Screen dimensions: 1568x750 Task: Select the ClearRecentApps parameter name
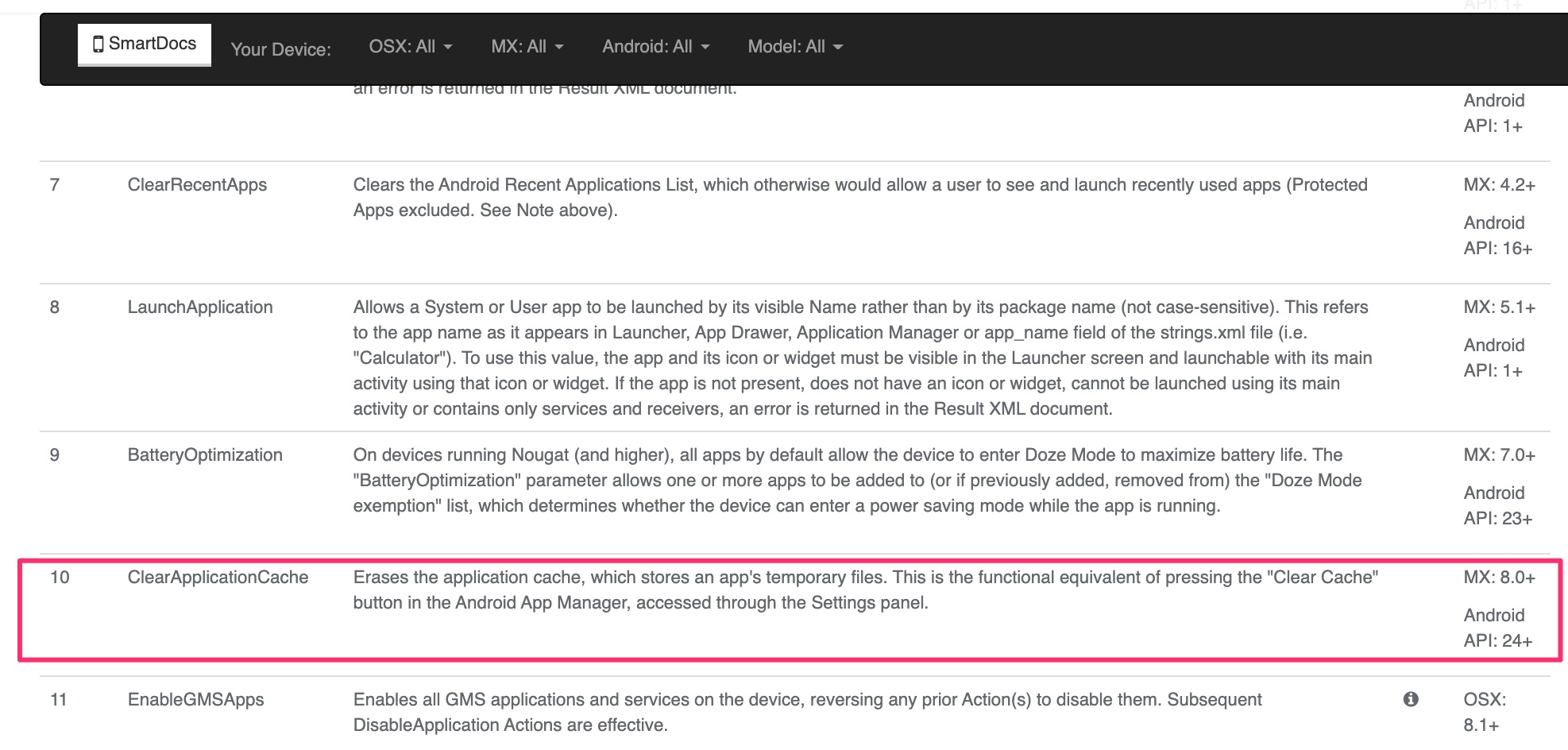click(197, 185)
